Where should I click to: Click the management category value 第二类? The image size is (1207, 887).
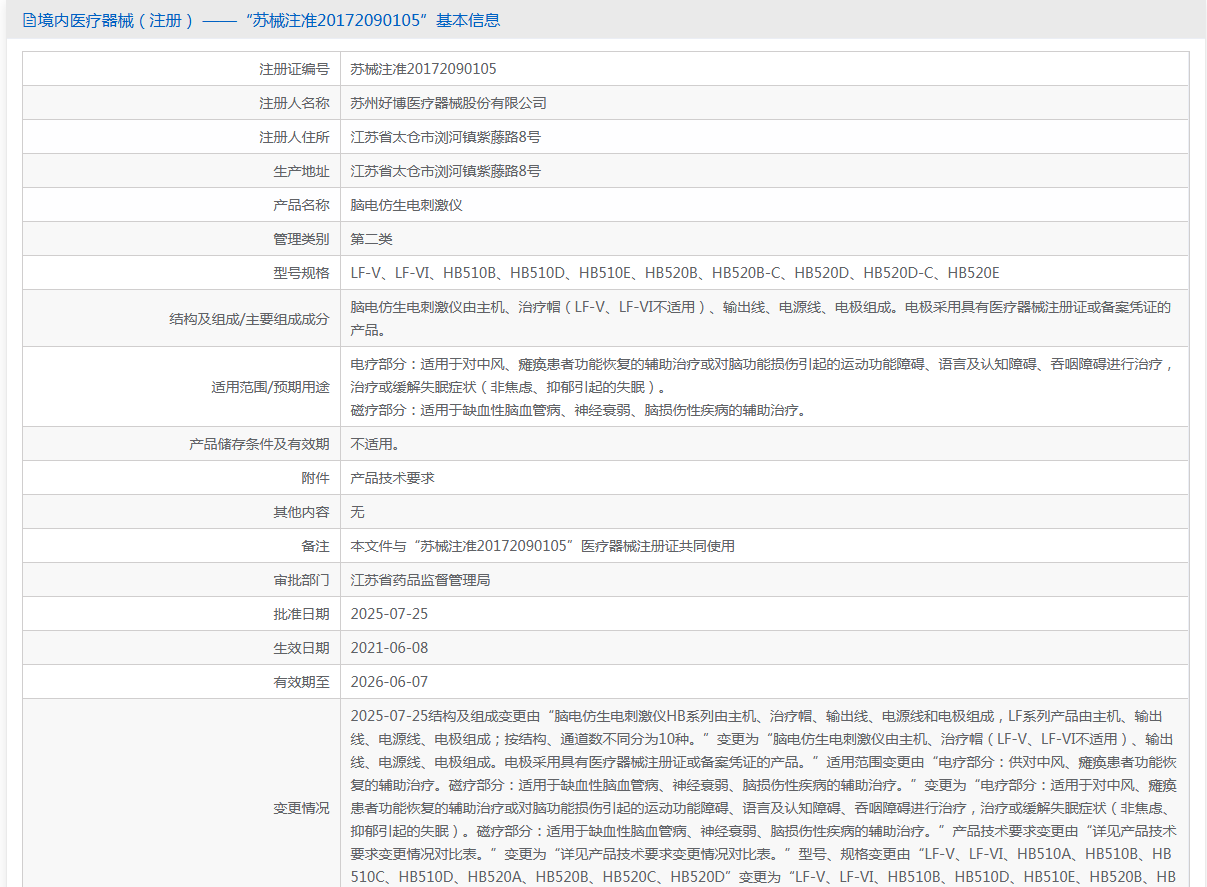(x=371, y=239)
